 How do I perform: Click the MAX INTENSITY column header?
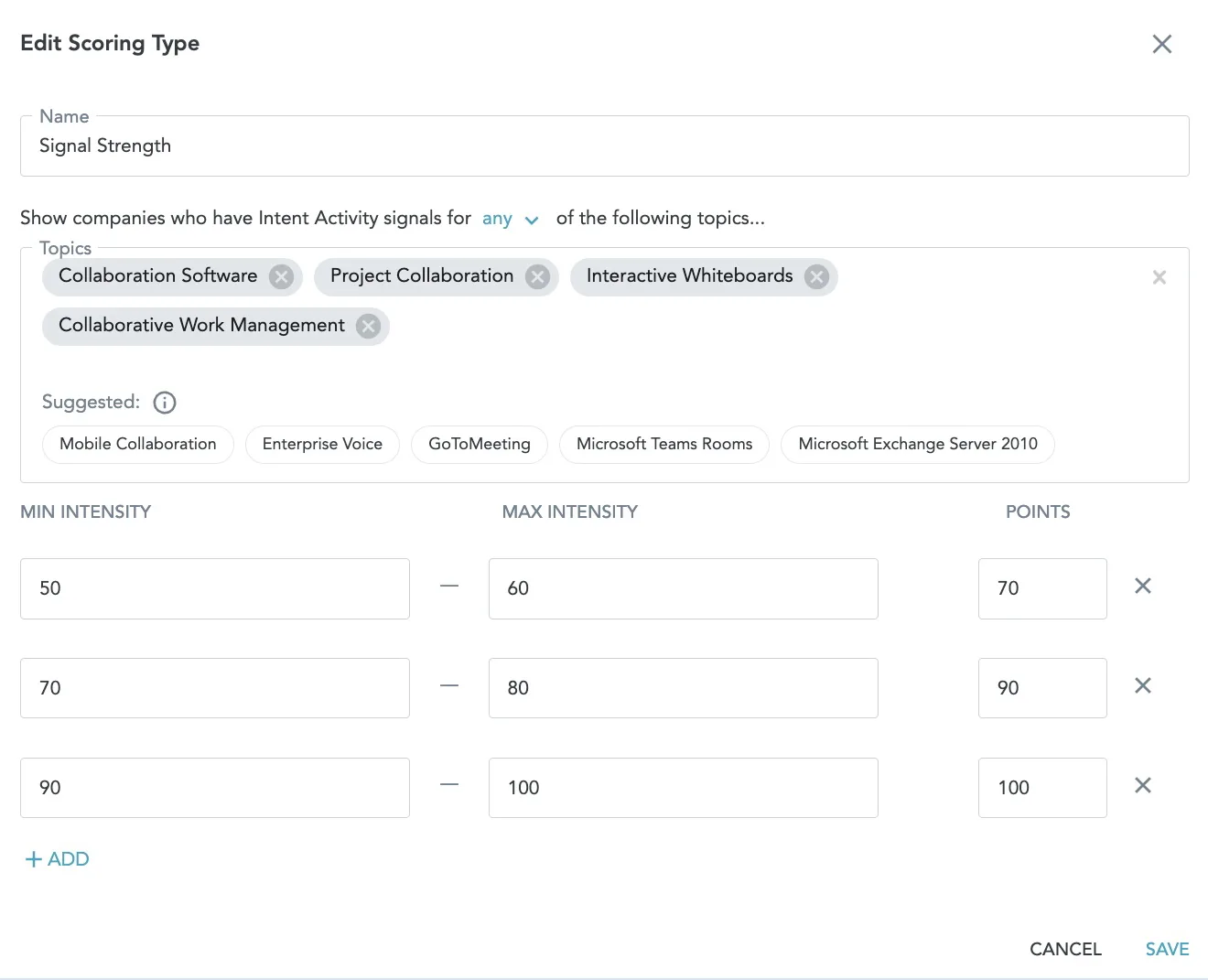[x=570, y=512]
